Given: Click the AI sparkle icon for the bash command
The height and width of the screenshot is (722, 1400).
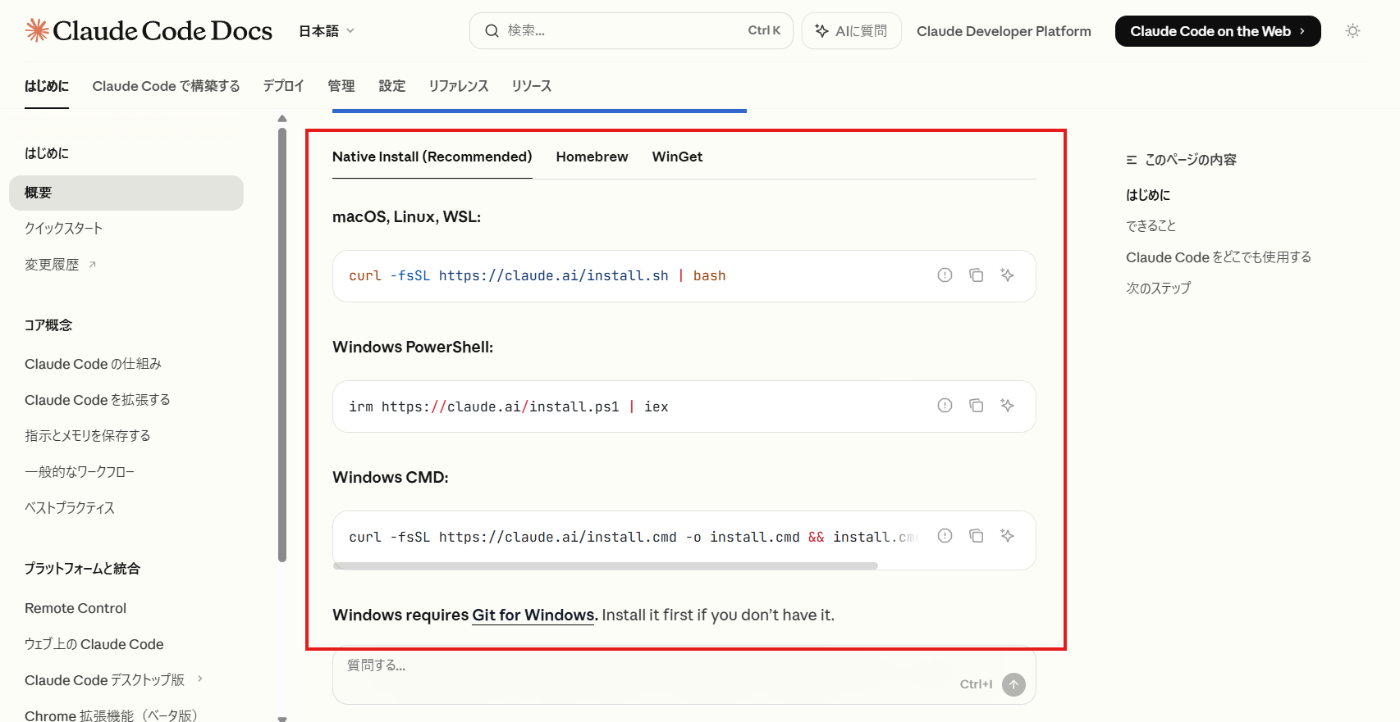Looking at the screenshot, I should pyautogui.click(x=1007, y=275).
